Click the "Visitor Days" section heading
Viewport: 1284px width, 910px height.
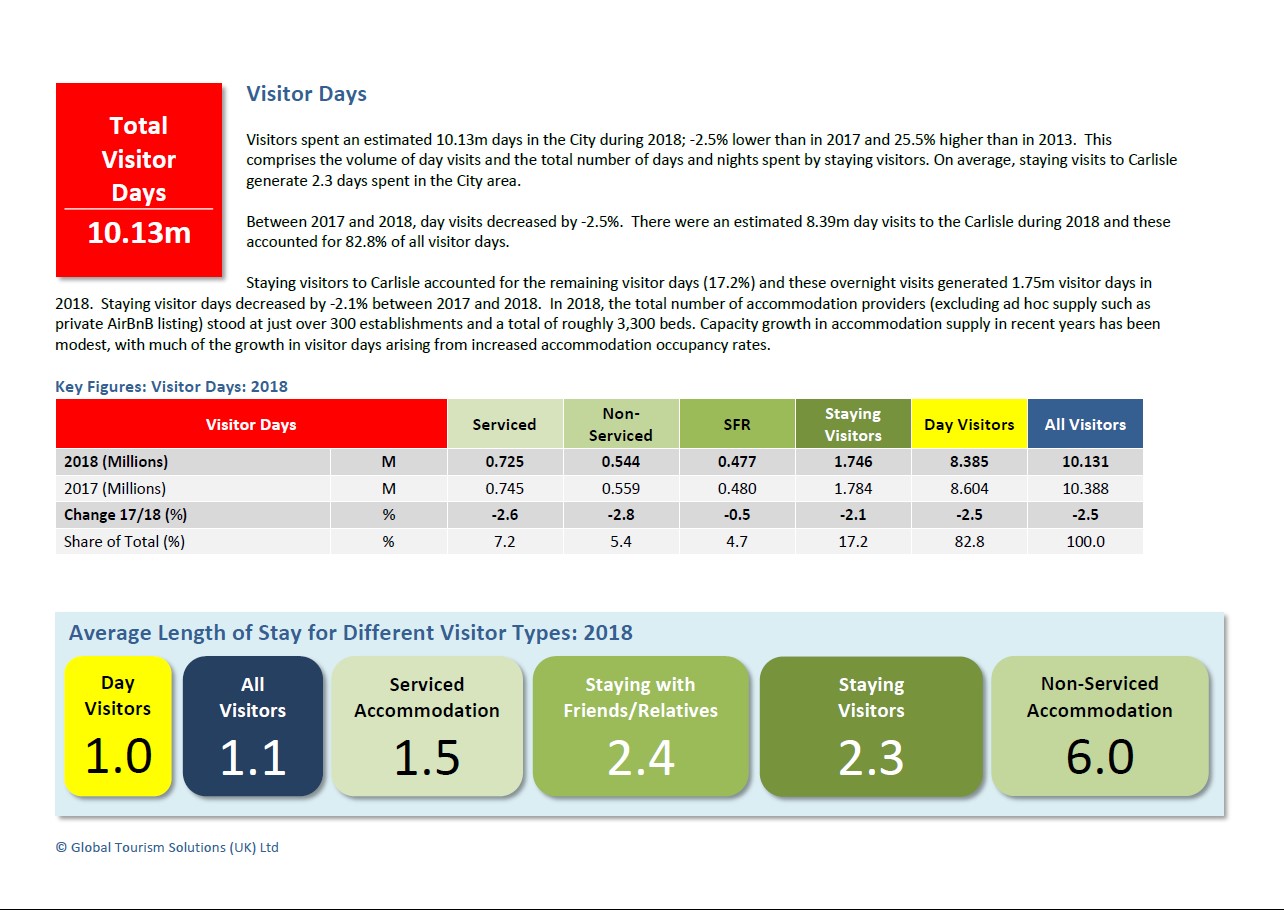pyautogui.click(x=306, y=94)
